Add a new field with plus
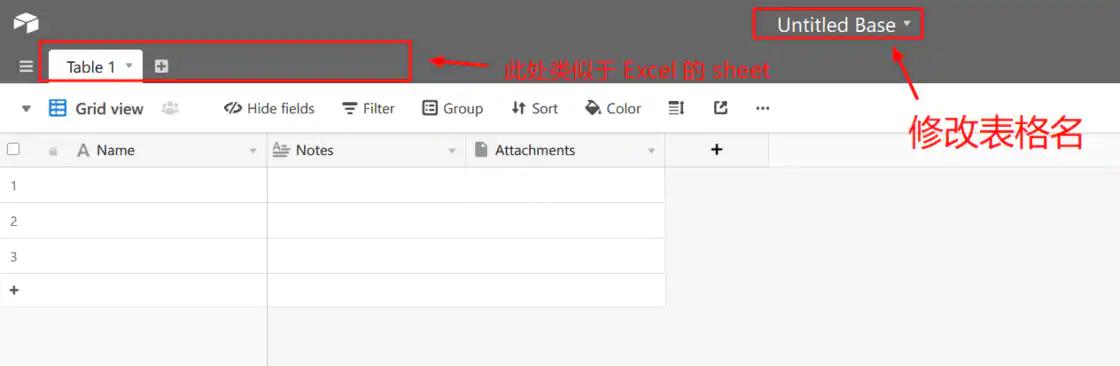Viewport: 1120px width, 366px height. [x=717, y=149]
